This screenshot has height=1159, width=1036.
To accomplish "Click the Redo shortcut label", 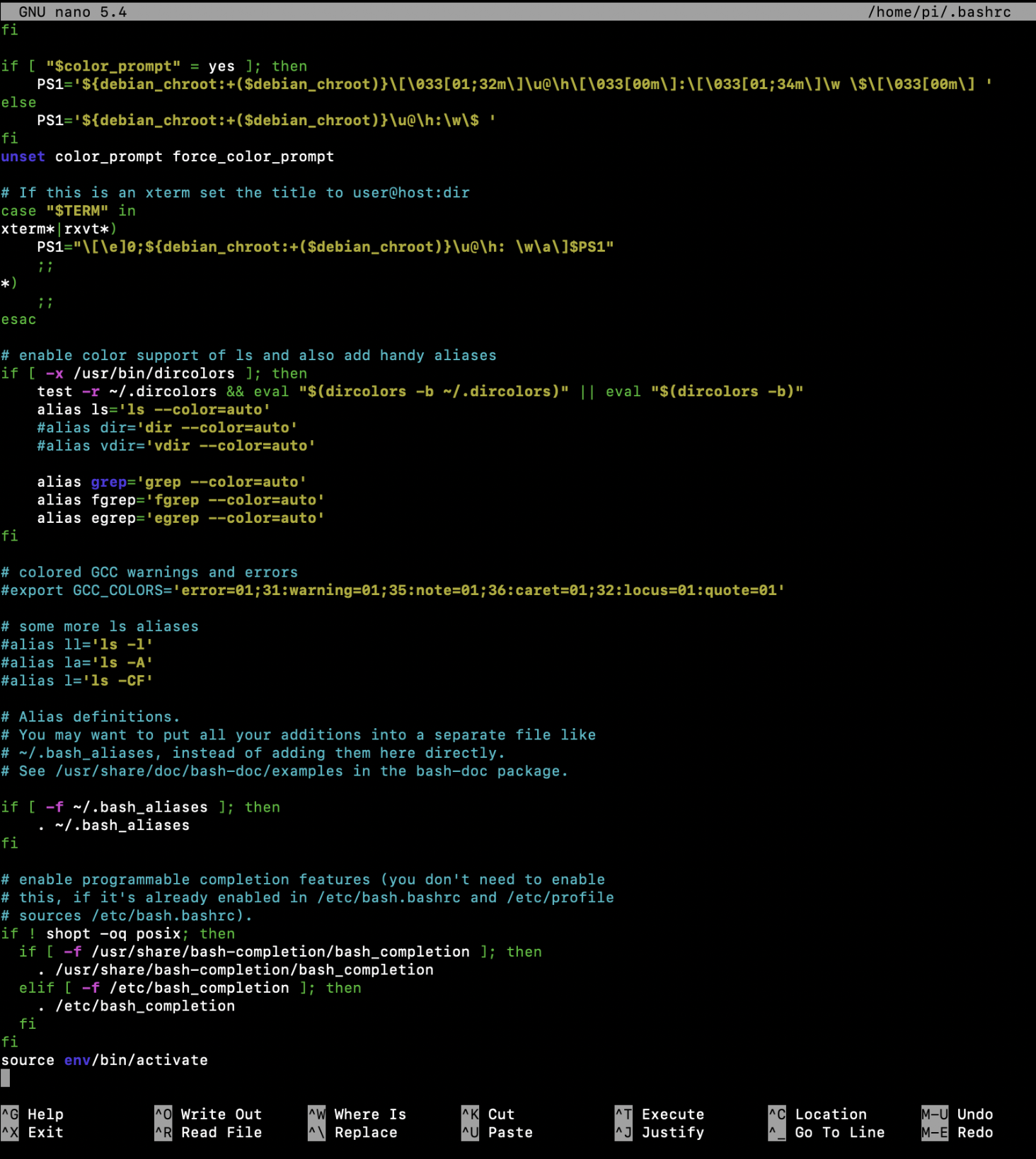I will point(957,1132).
